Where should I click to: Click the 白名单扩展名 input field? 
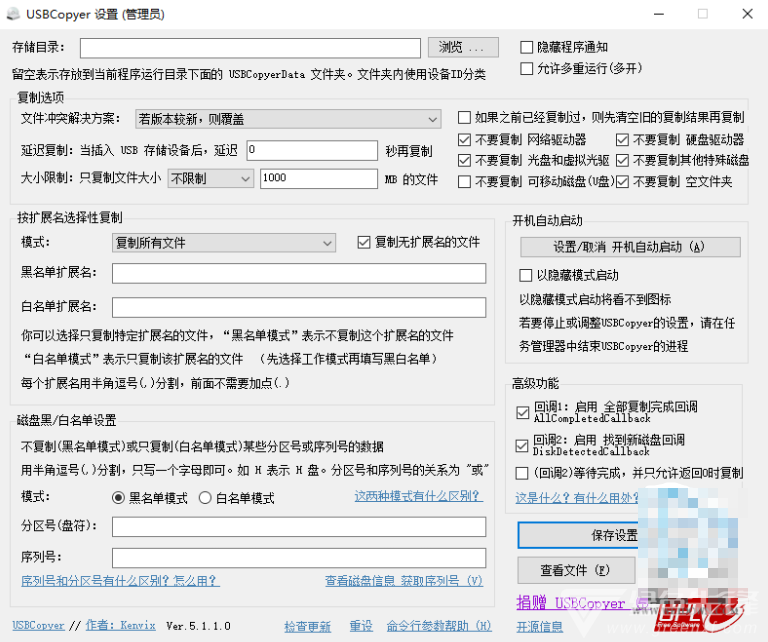299,308
